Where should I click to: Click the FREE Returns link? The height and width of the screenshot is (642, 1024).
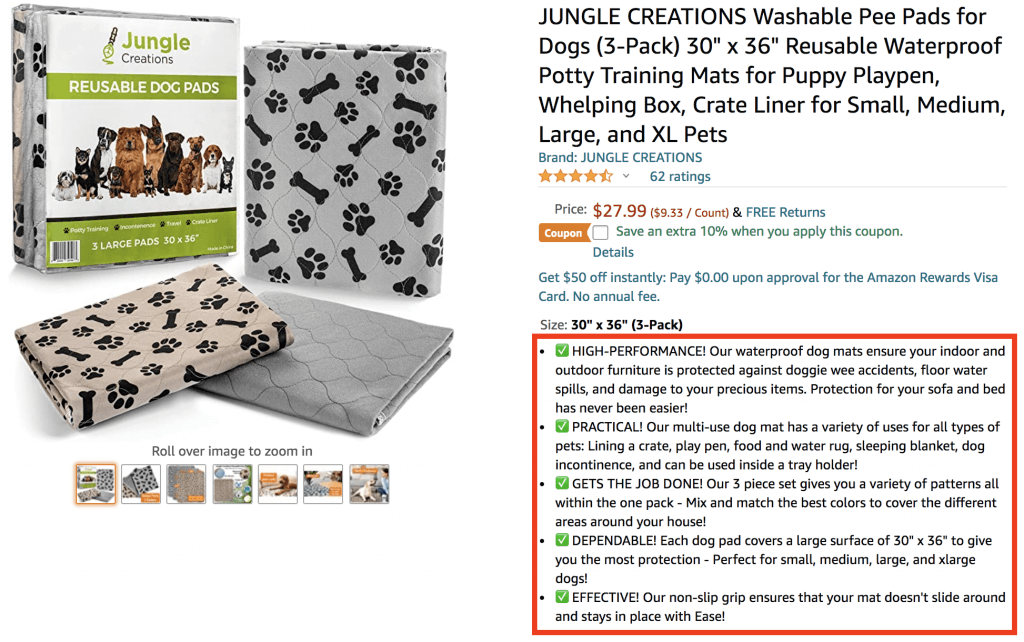point(786,212)
